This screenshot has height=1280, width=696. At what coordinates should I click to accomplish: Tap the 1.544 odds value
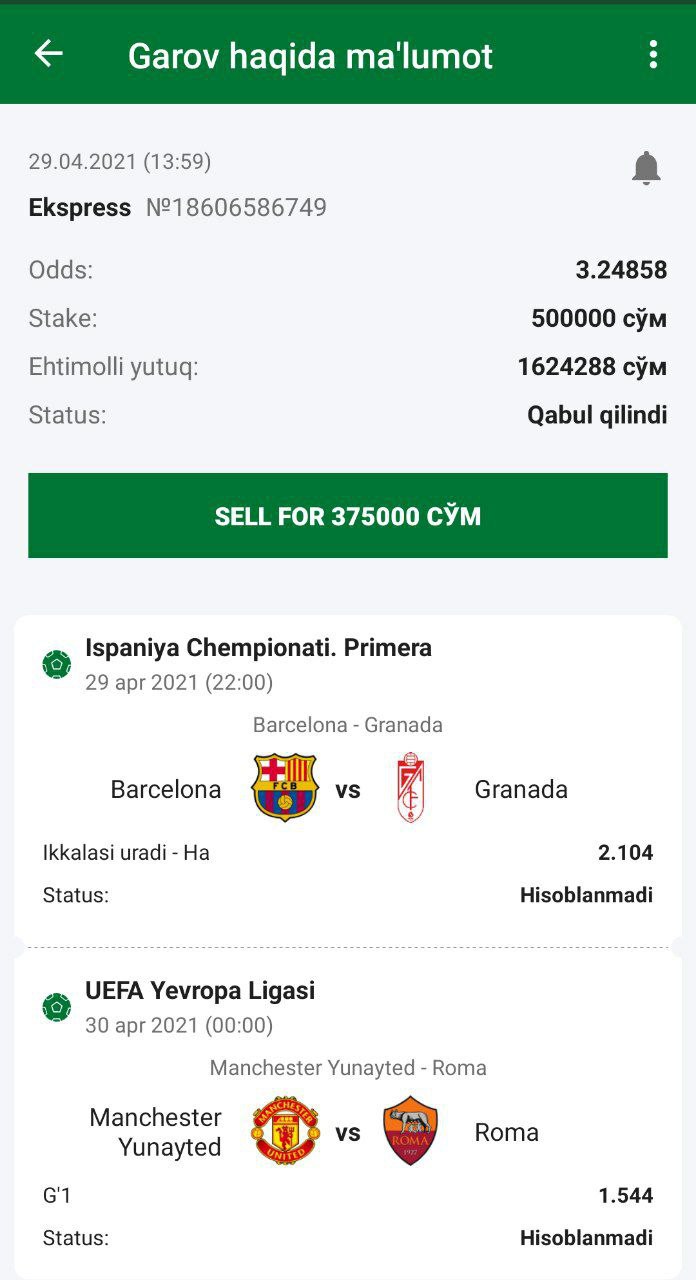(625, 1196)
